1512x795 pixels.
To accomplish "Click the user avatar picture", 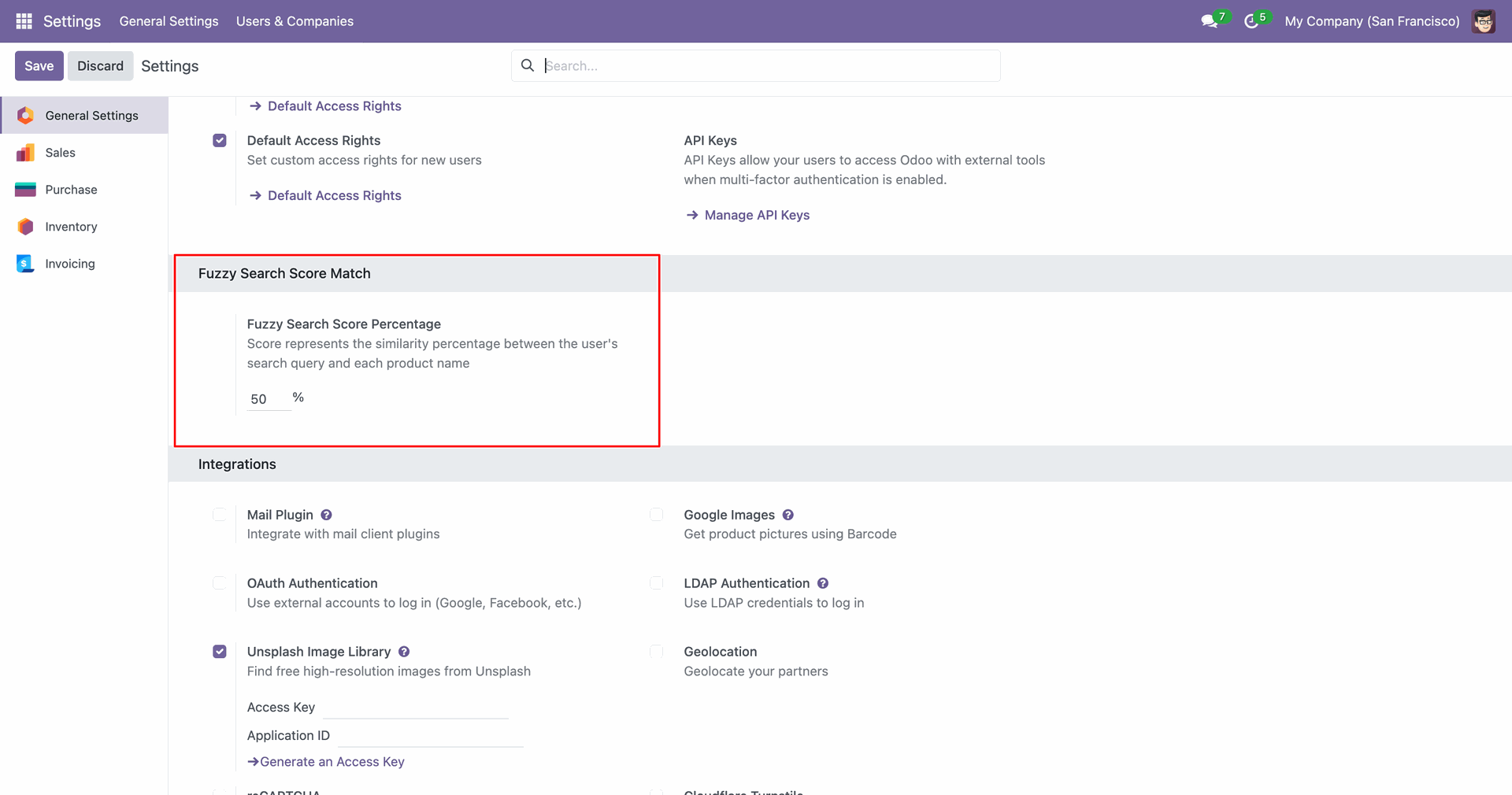I will (x=1484, y=21).
